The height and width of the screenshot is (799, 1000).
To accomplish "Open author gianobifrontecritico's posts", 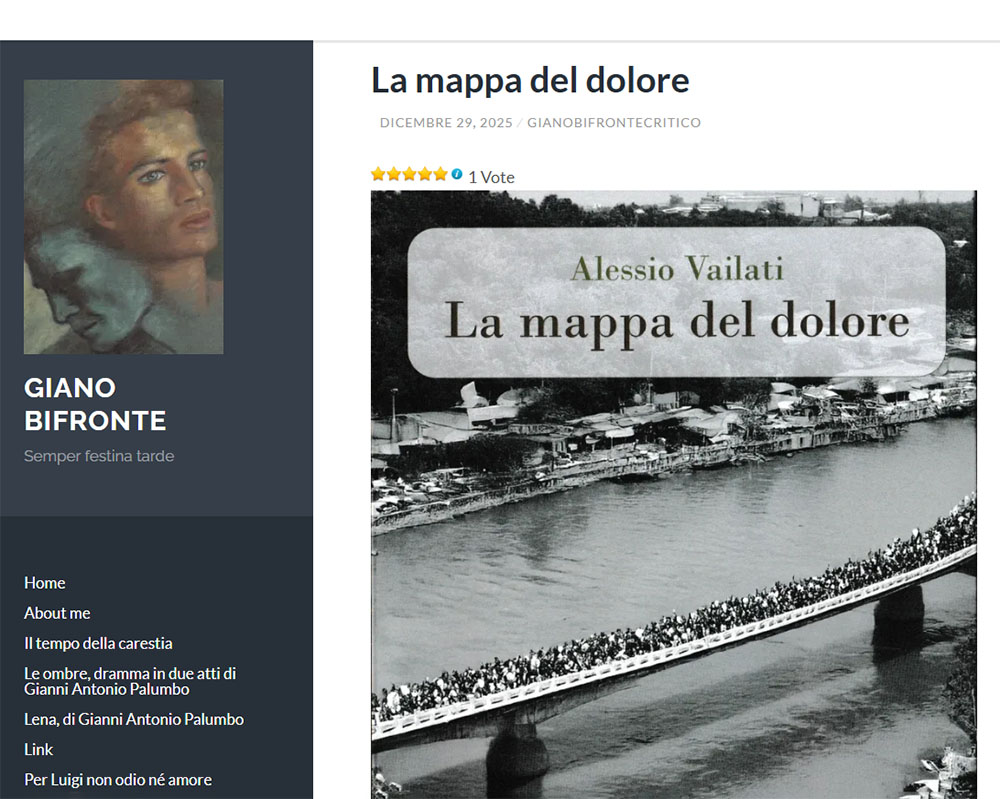I will tap(614, 123).
